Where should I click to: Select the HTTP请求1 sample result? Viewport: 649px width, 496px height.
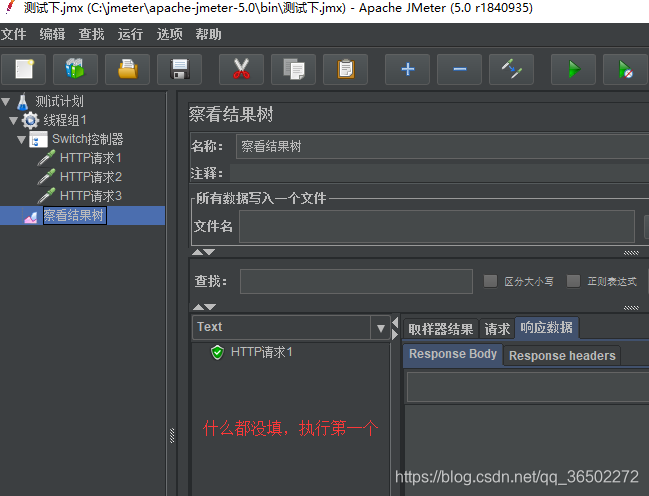click(x=262, y=352)
